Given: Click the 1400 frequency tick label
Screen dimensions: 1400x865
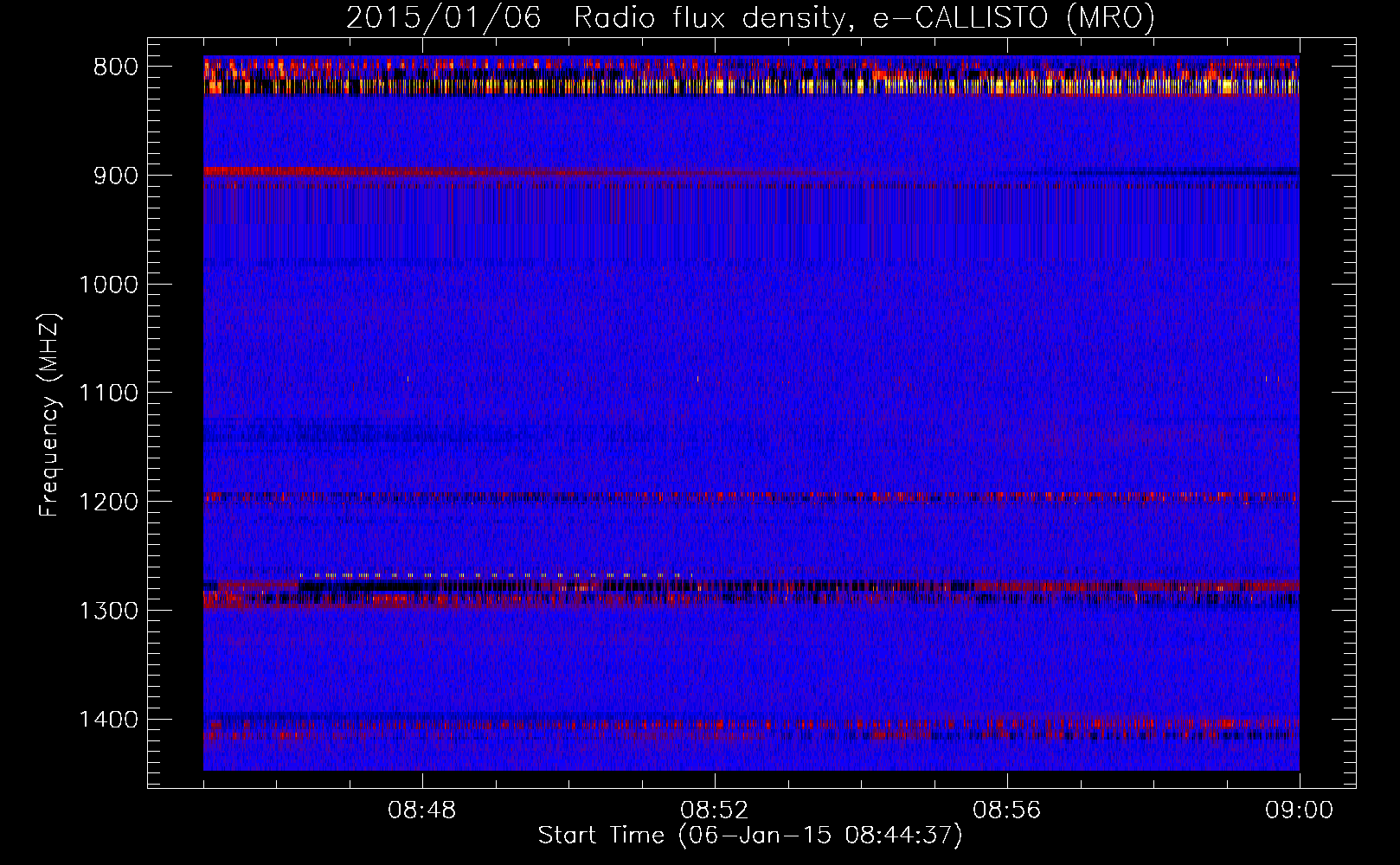Looking at the screenshot, I should click(x=109, y=720).
